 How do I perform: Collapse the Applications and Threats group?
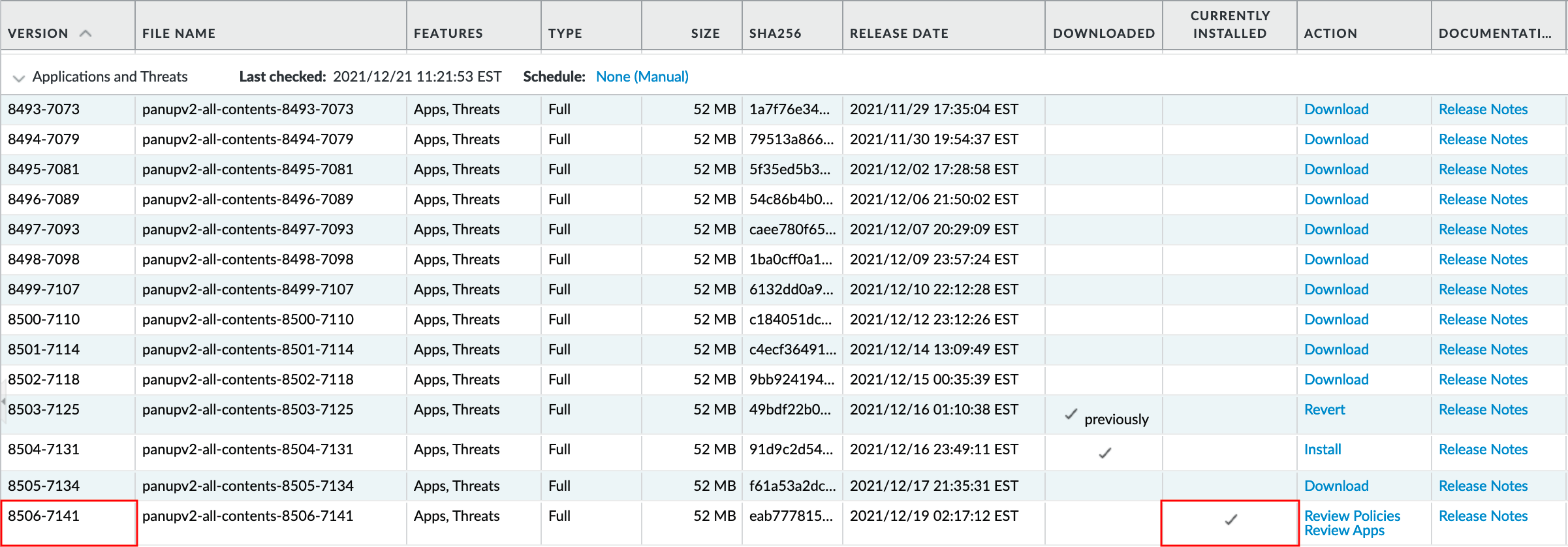(x=19, y=78)
